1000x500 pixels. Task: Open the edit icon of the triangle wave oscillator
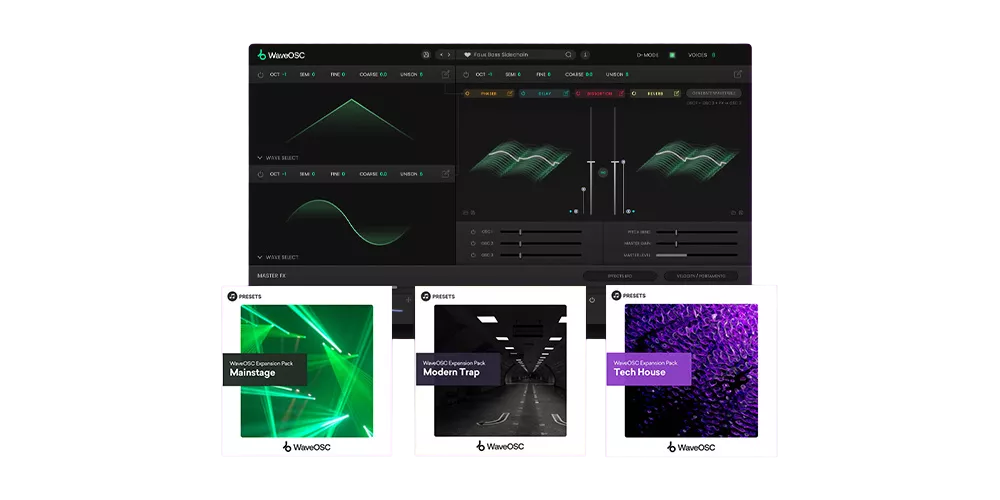coord(446,75)
